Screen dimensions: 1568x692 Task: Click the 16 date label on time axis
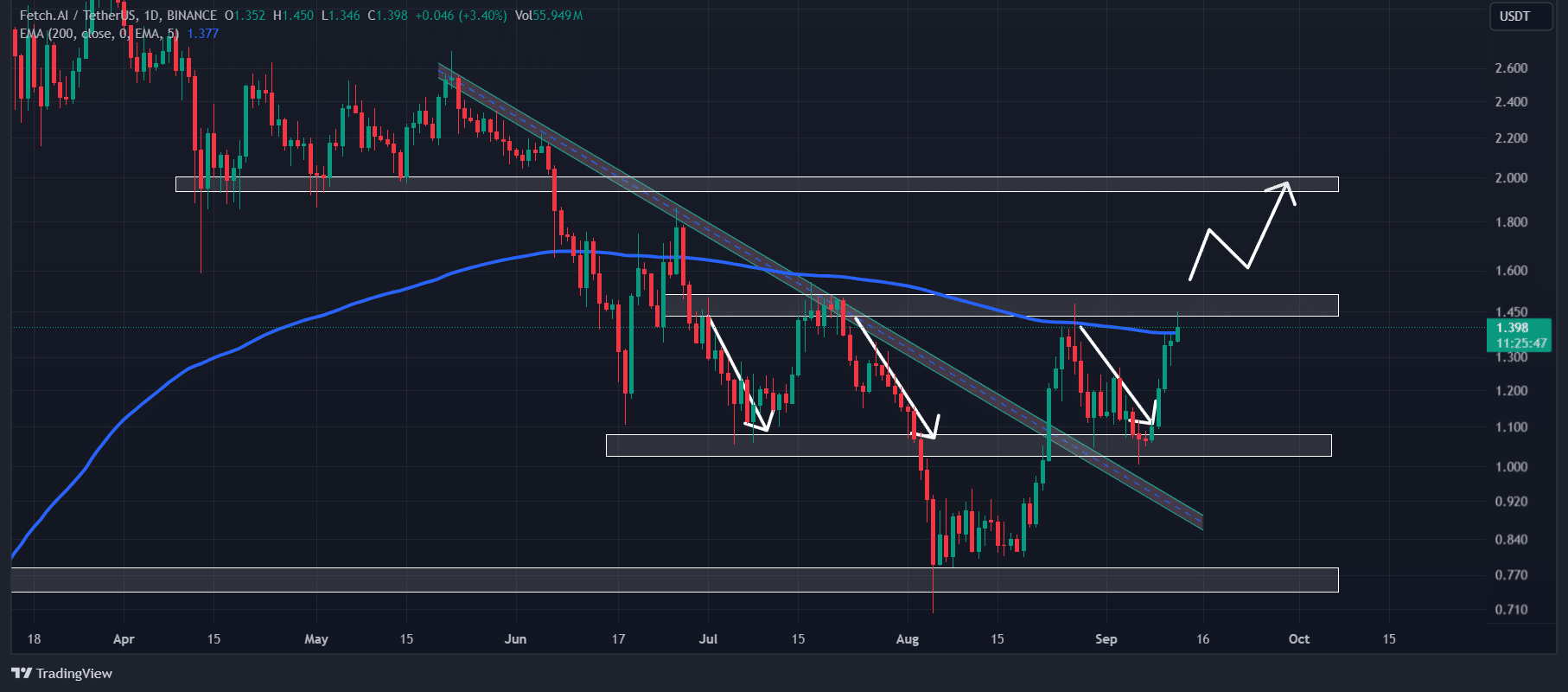point(1202,639)
